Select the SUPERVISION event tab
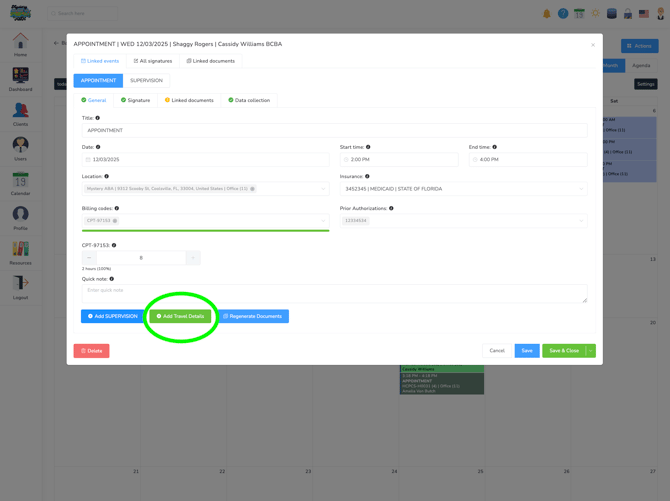Viewport: 670px width, 501px height. click(146, 80)
